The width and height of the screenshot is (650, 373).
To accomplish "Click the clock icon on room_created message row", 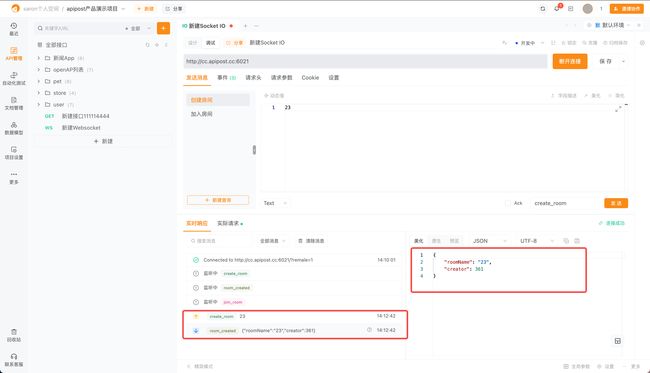I will click(x=369, y=330).
